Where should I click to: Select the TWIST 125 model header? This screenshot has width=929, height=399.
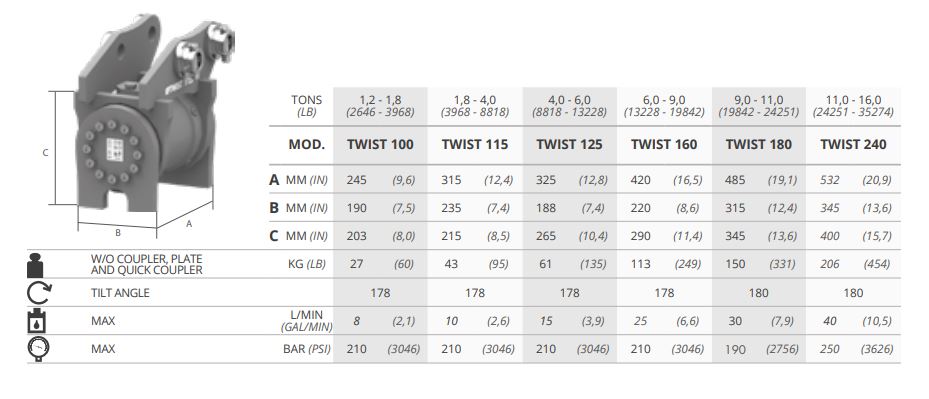(x=569, y=145)
